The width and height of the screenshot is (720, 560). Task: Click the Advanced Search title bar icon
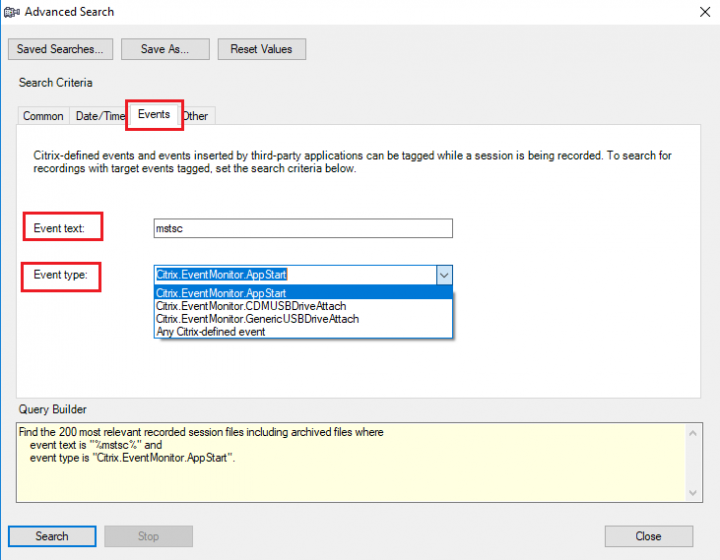tap(11, 12)
